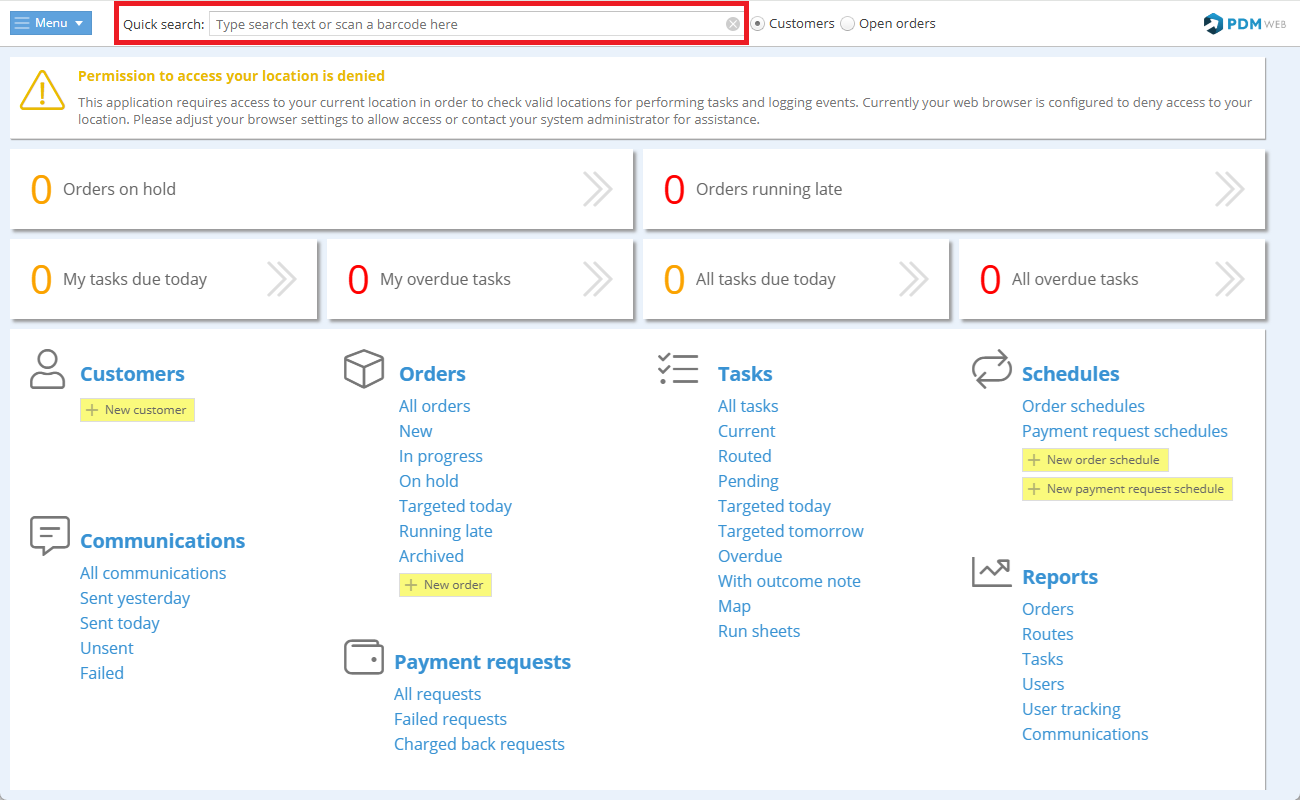Click the Schedules repeat-arrows icon
This screenshot has height=800, width=1300.
coord(991,369)
